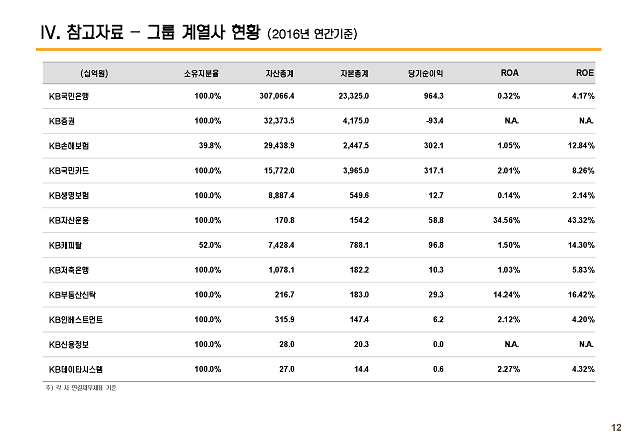Select KB신용정보 total assets value 28.0
Viewport: 640px width, 443px height.
pos(287,345)
